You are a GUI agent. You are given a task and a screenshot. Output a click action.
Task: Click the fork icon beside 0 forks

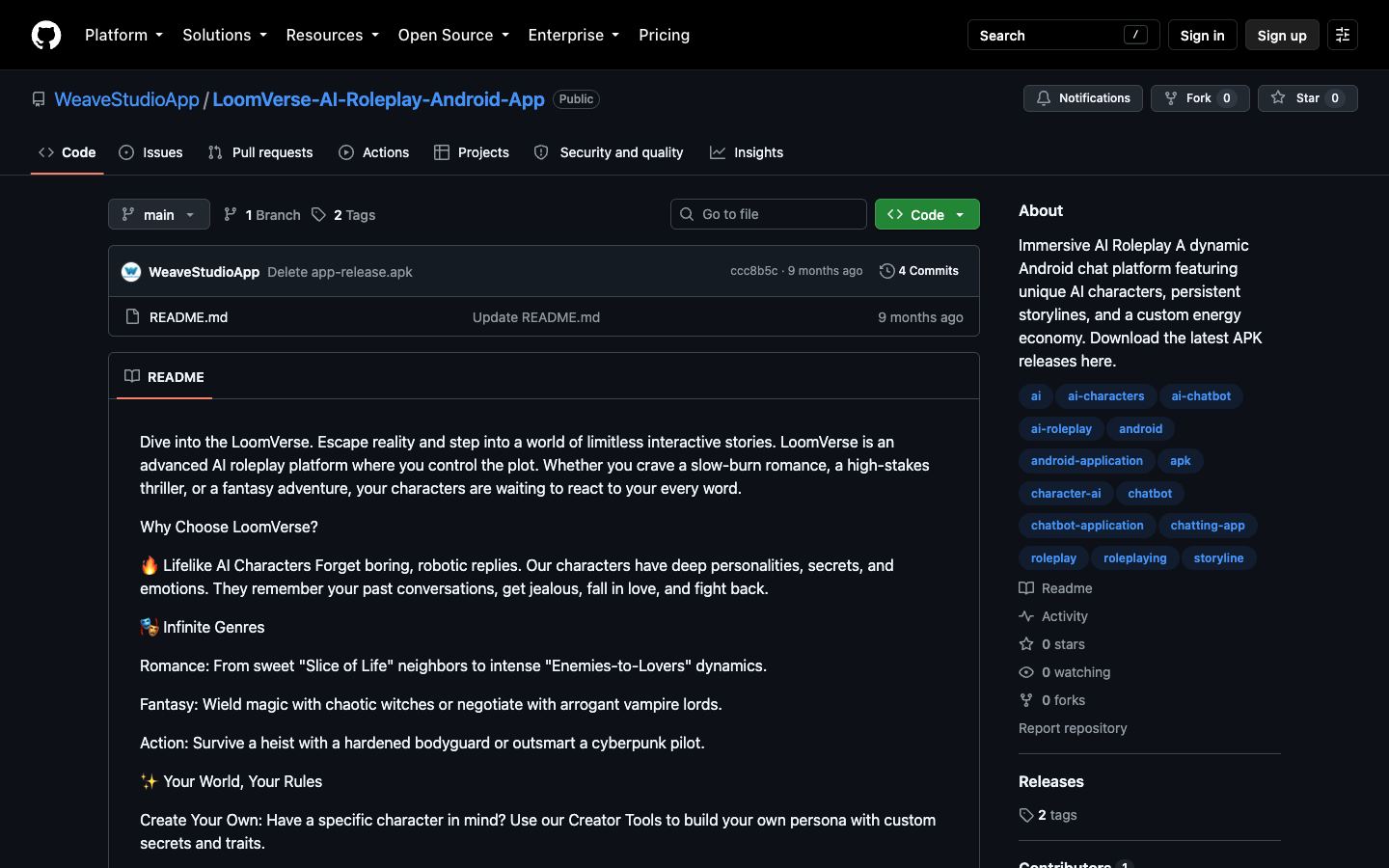1026,700
